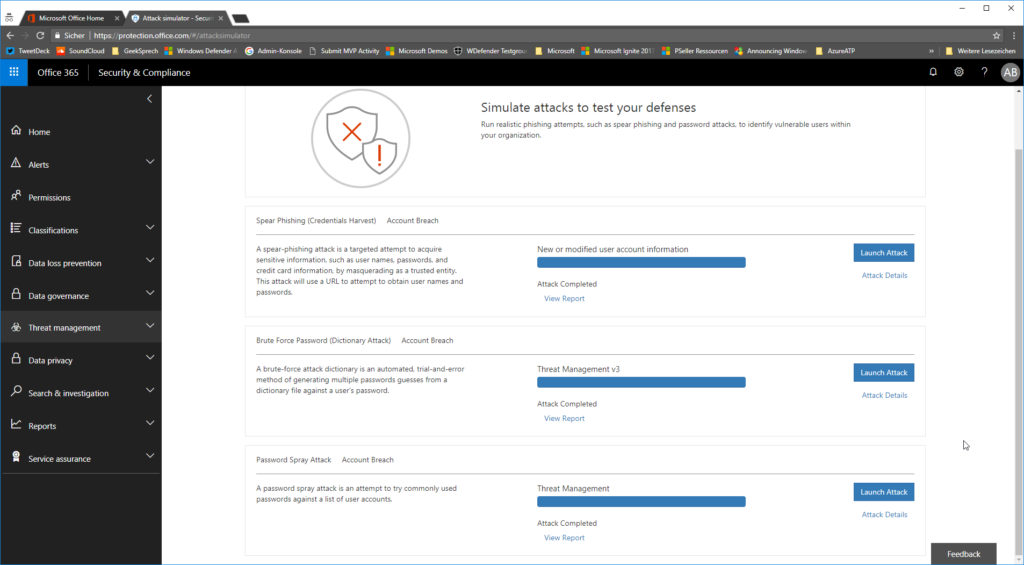This screenshot has height=565, width=1024.
Task: Click the Password Spray progress bar
Action: pyautogui.click(x=641, y=502)
